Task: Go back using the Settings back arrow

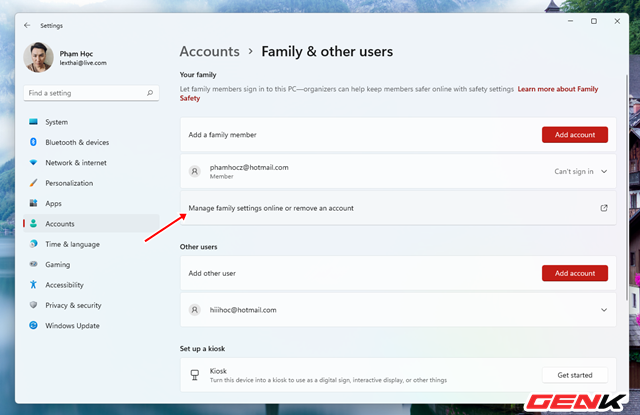Action: coord(27,25)
